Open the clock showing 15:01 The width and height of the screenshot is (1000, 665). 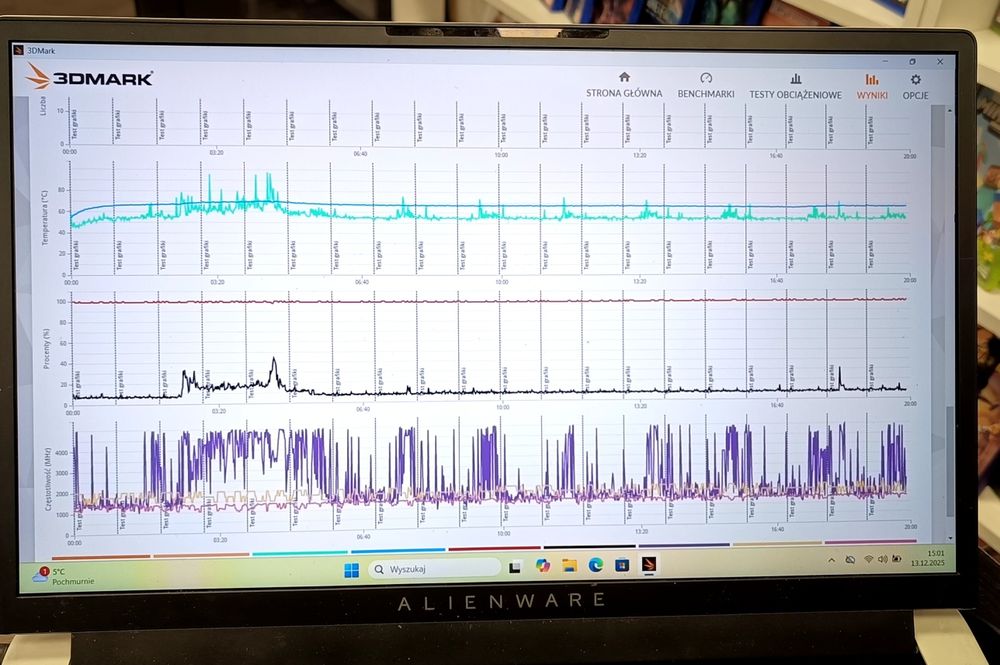(x=928, y=558)
